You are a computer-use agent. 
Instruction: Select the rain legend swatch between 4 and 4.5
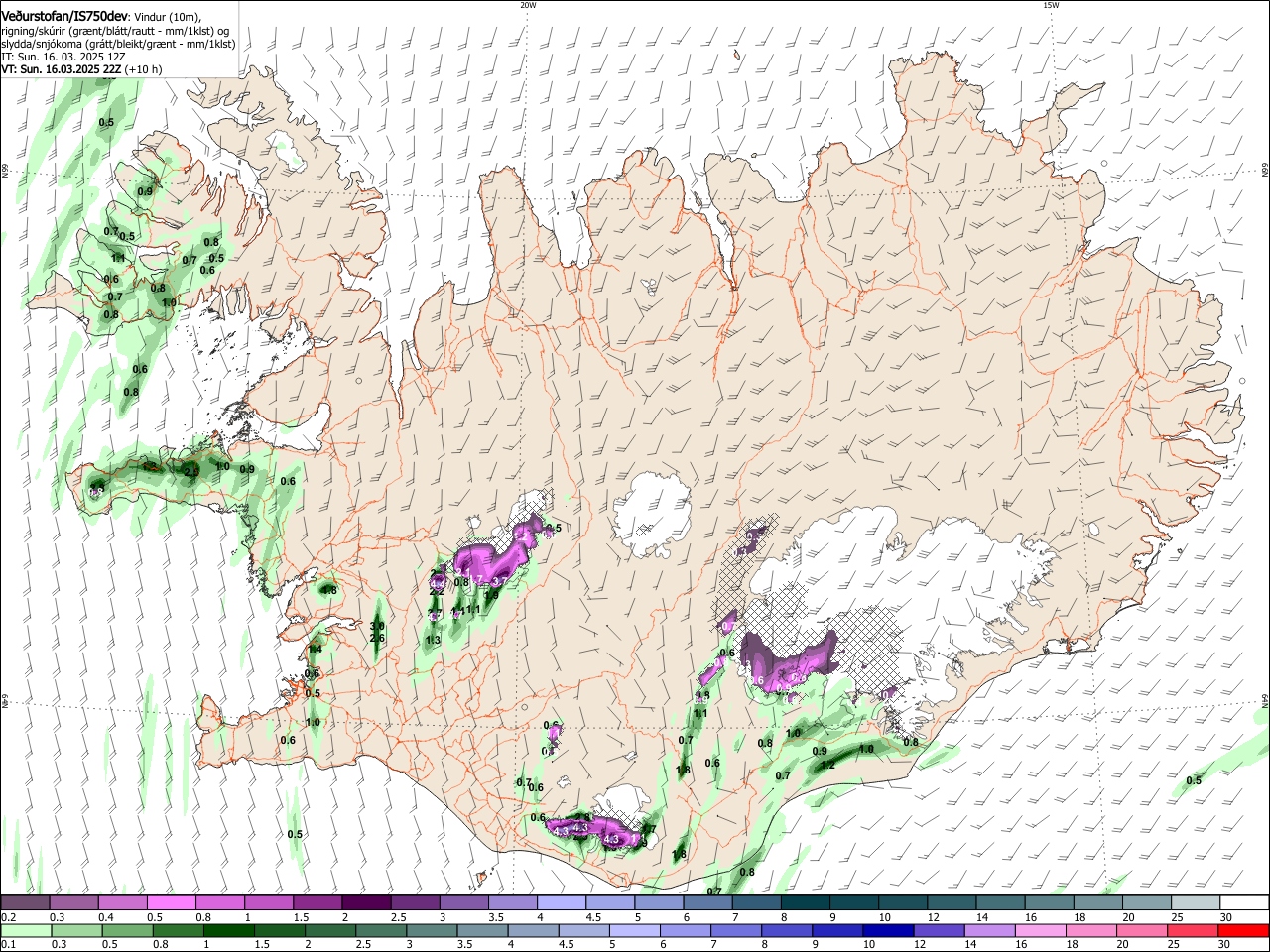[534, 930]
